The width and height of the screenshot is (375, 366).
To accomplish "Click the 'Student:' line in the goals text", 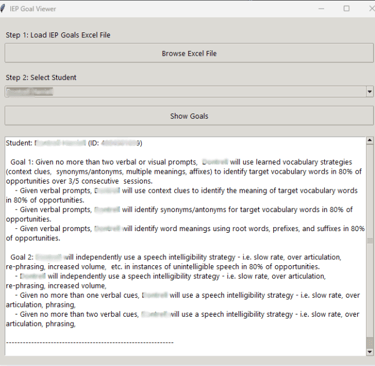I will click(74, 143).
